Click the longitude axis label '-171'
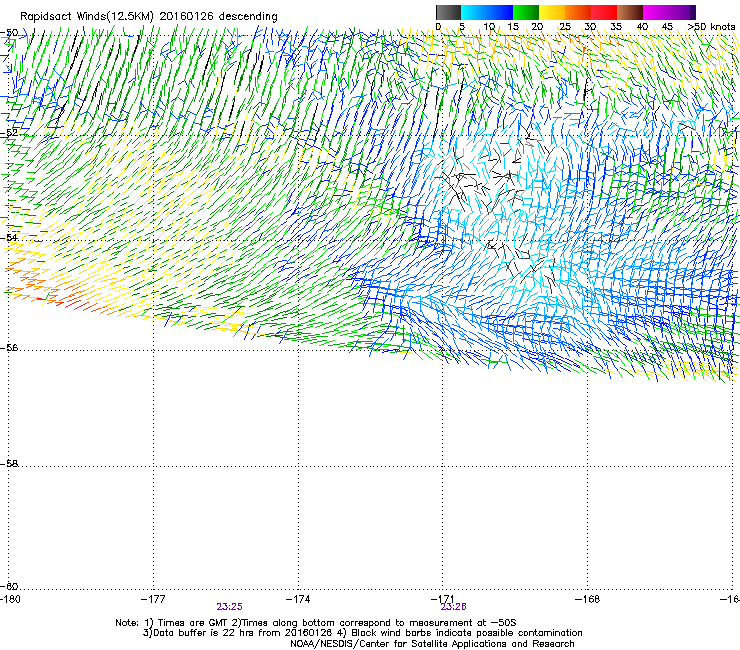The width and height of the screenshot is (740, 650). click(442, 599)
